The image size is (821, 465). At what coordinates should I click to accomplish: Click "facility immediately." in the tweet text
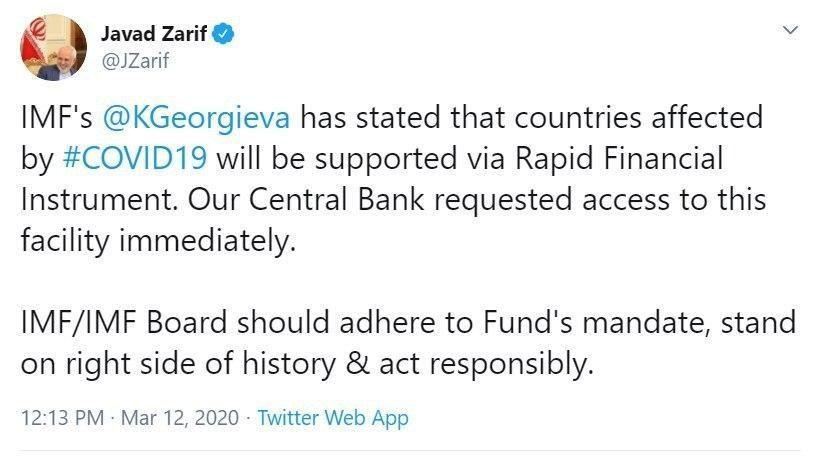158,239
